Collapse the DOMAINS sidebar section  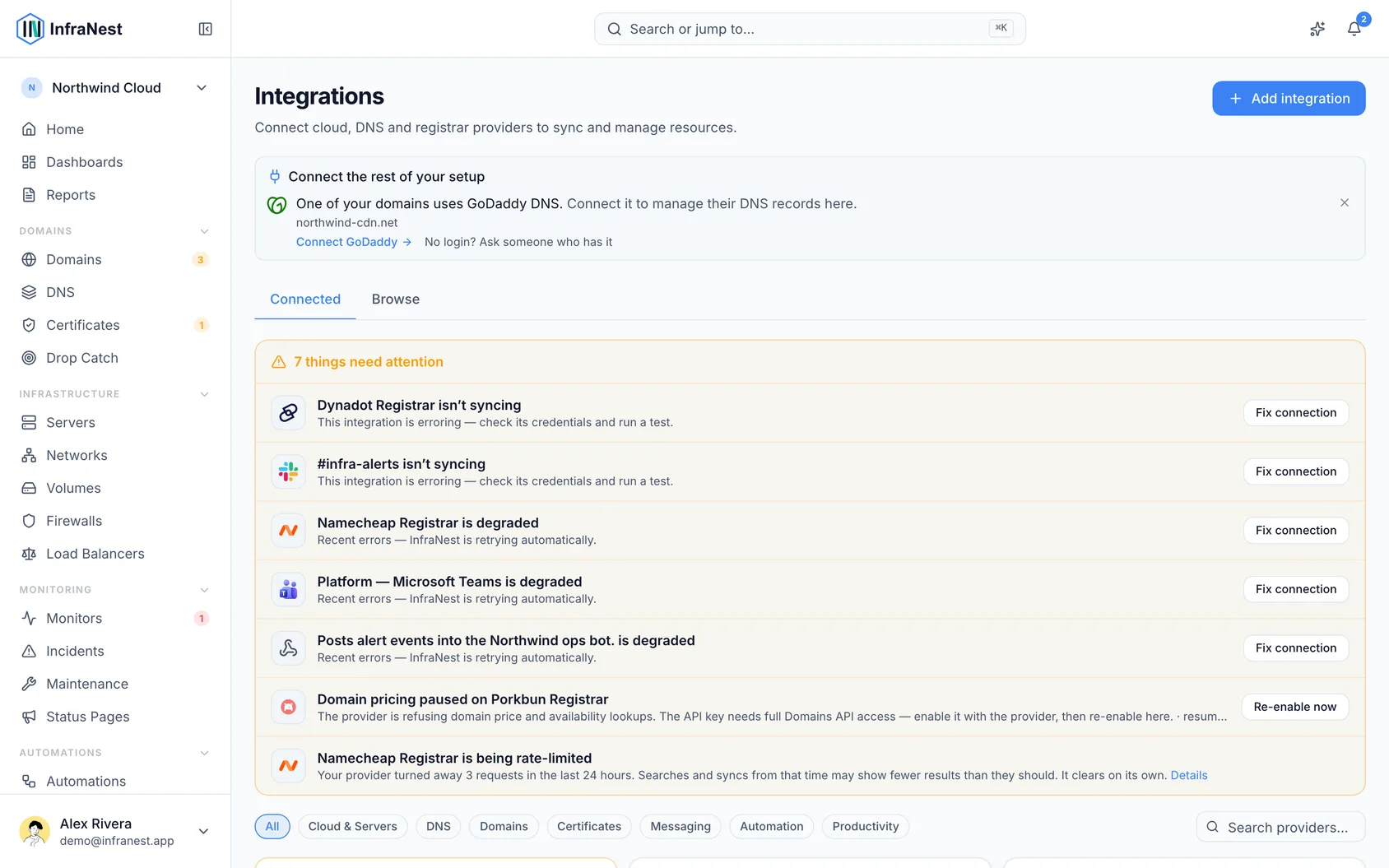pos(205,231)
